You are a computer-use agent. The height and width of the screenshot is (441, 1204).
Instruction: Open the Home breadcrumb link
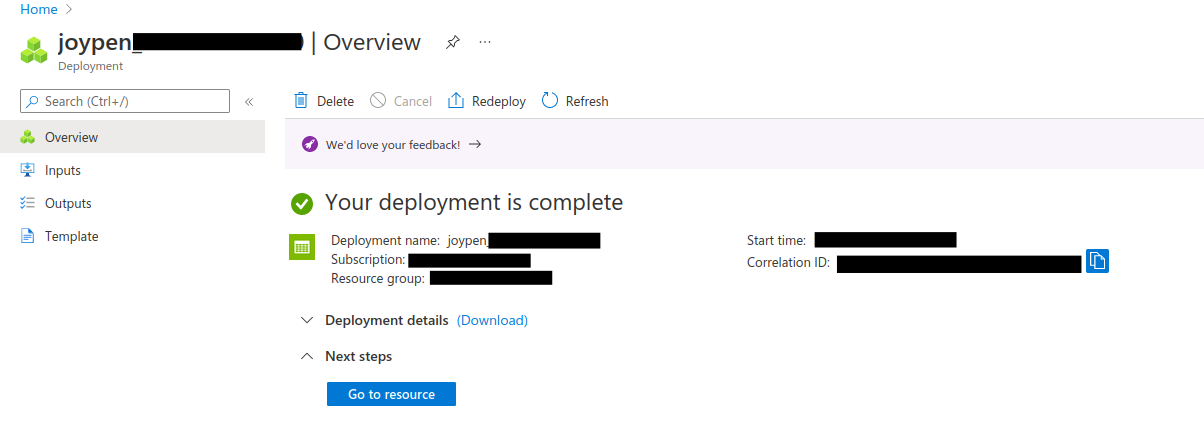38,9
